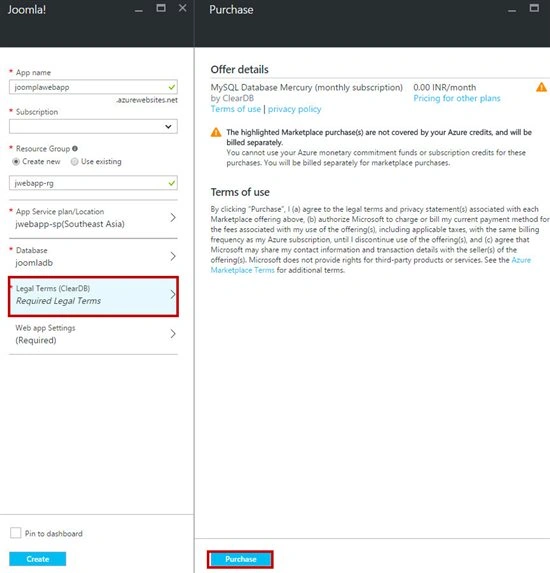Select the Use existing radio button

pos(75,162)
